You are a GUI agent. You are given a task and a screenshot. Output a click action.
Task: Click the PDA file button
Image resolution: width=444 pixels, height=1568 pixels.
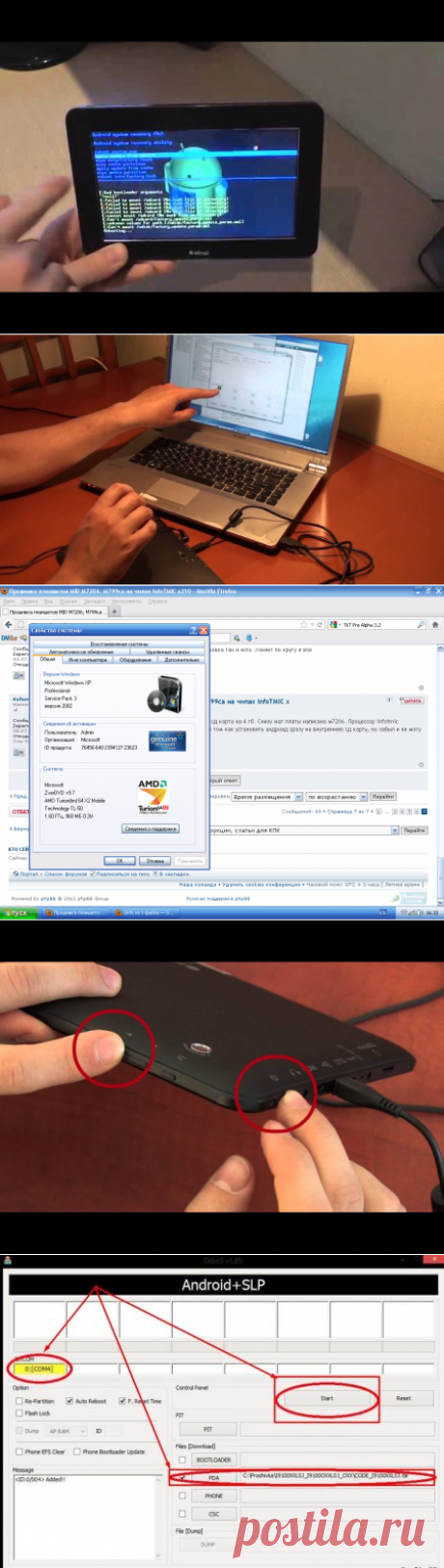click(213, 1477)
